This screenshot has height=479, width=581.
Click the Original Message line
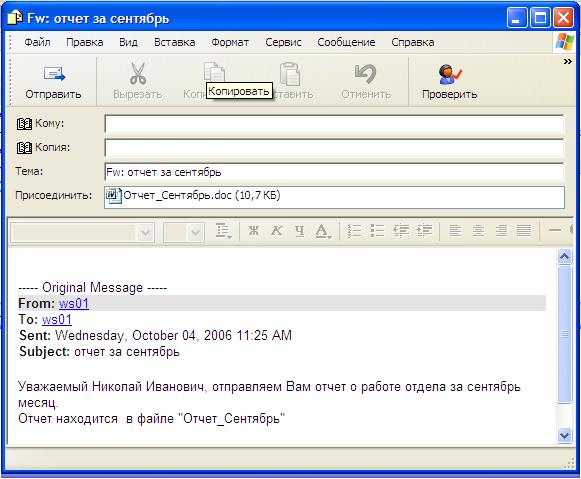[93, 288]
